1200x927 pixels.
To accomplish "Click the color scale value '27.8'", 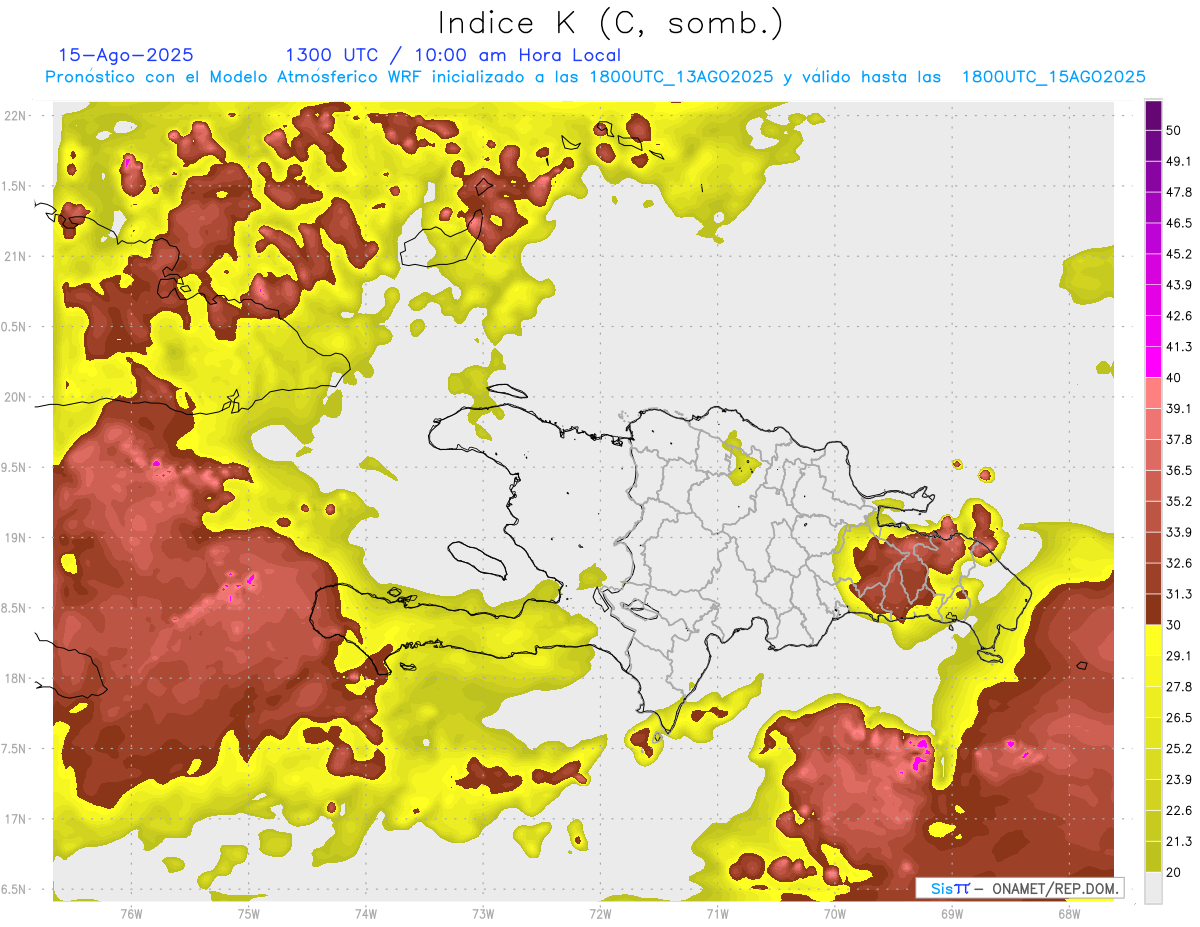I will point(1179,687).
